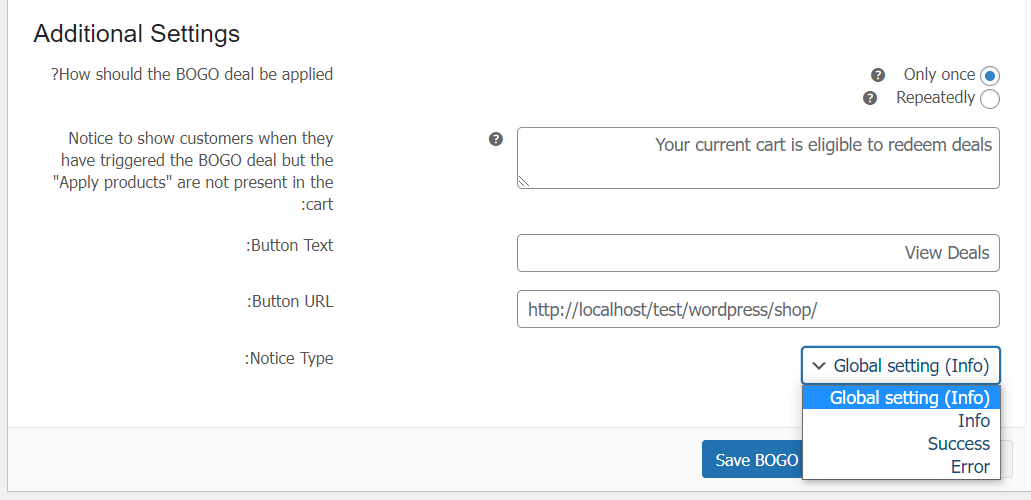The width and height of the screenshot is (1031, 500).
Task: Click the Additional Settings heading
Action: click(x=137, y=33)
